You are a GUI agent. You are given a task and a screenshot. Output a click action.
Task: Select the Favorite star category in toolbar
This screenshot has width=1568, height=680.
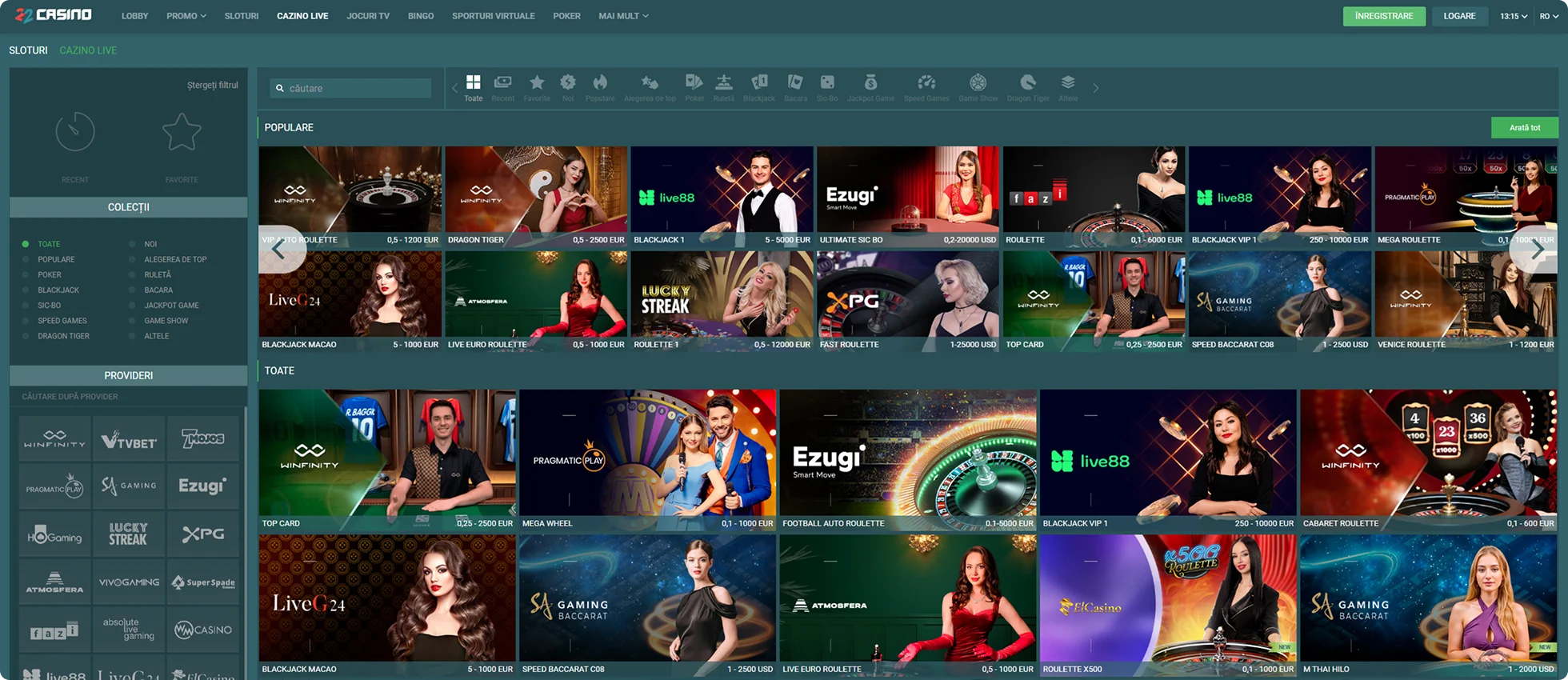[537, 88]
